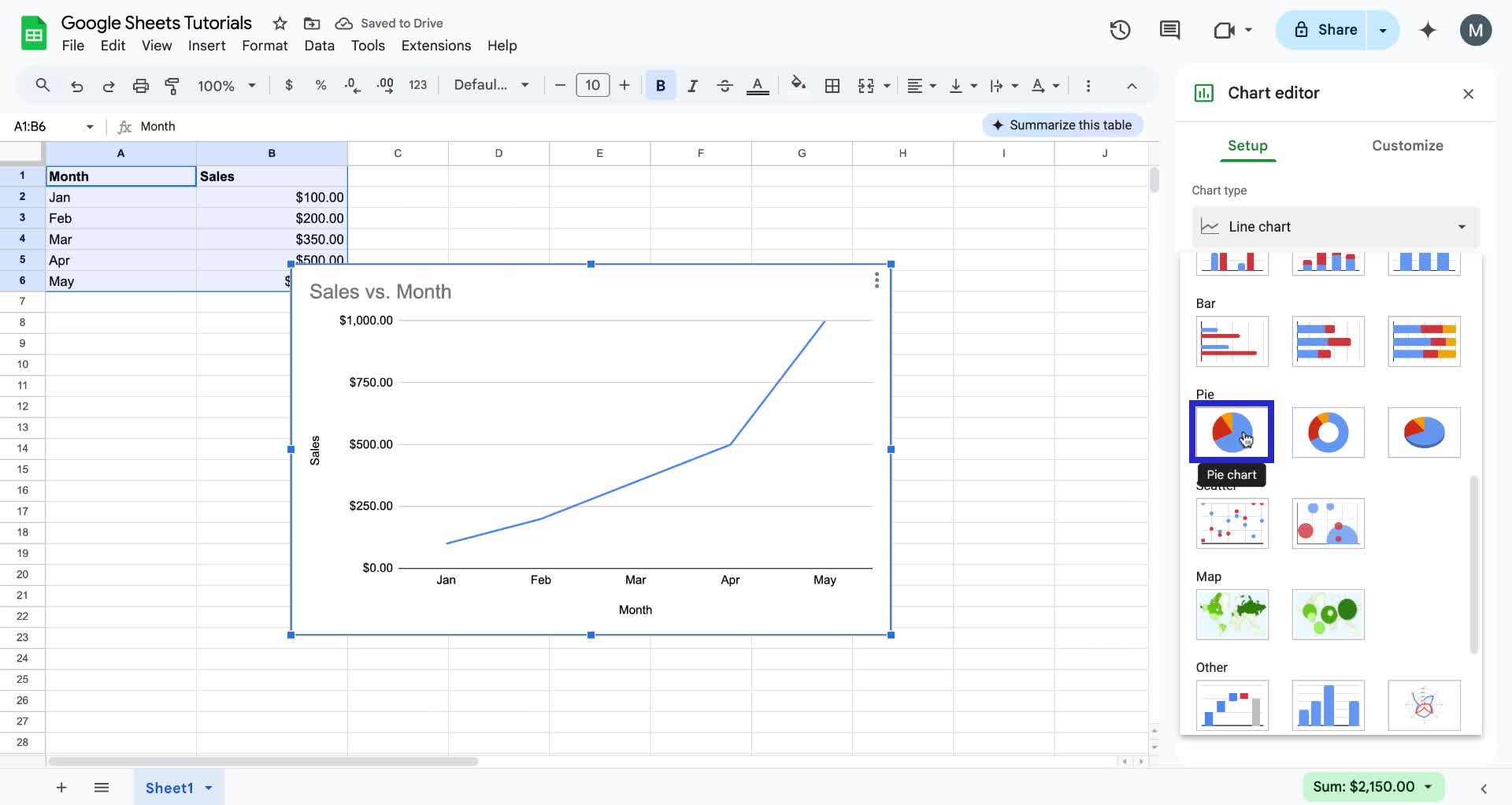Open the zoom level dropdown
This screenshot has width=1512, height=805.
coord(227,85)
